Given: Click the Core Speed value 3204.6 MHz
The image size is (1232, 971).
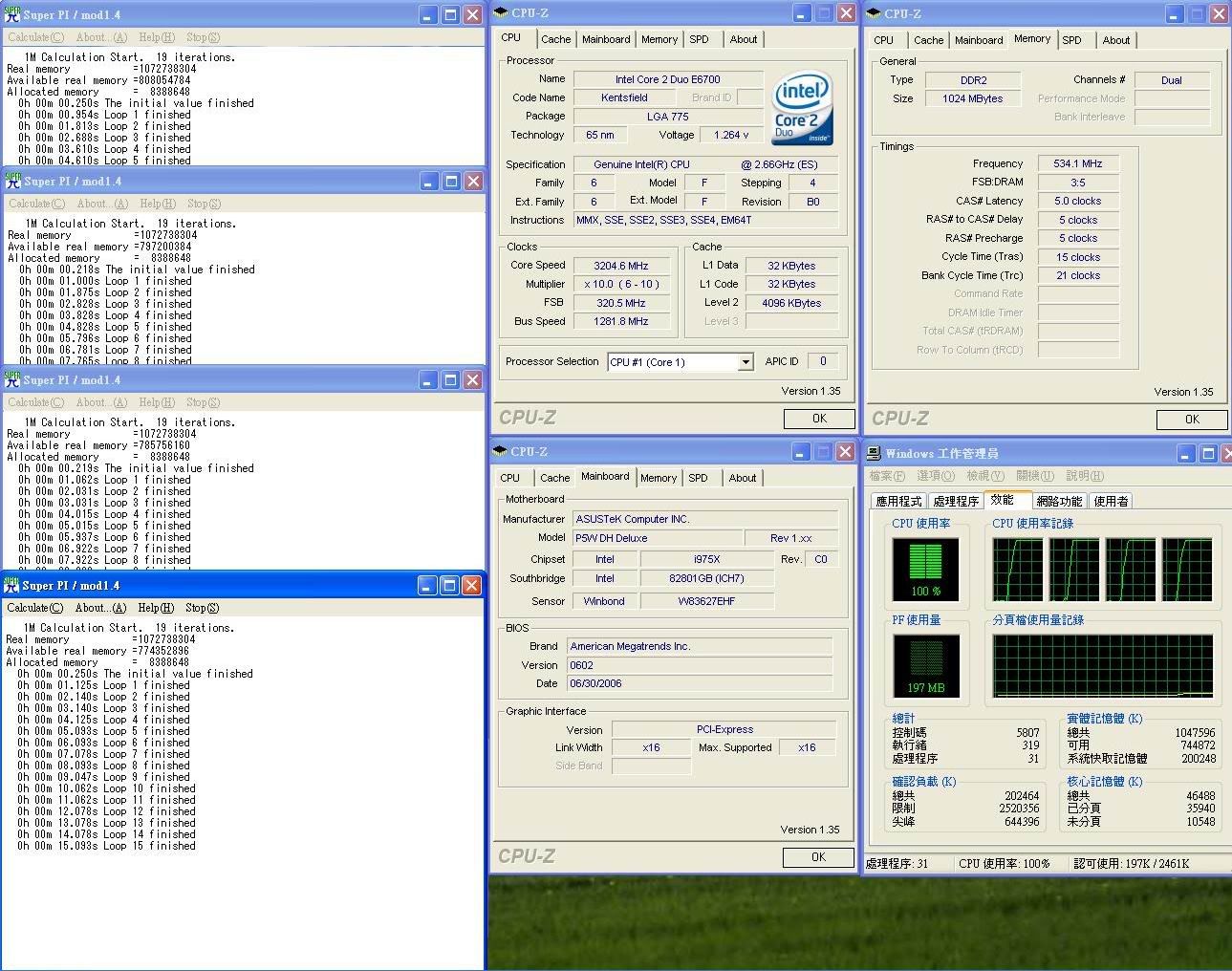Looking at the screenshot, I should pyautogui.click(x=621, y=266).
